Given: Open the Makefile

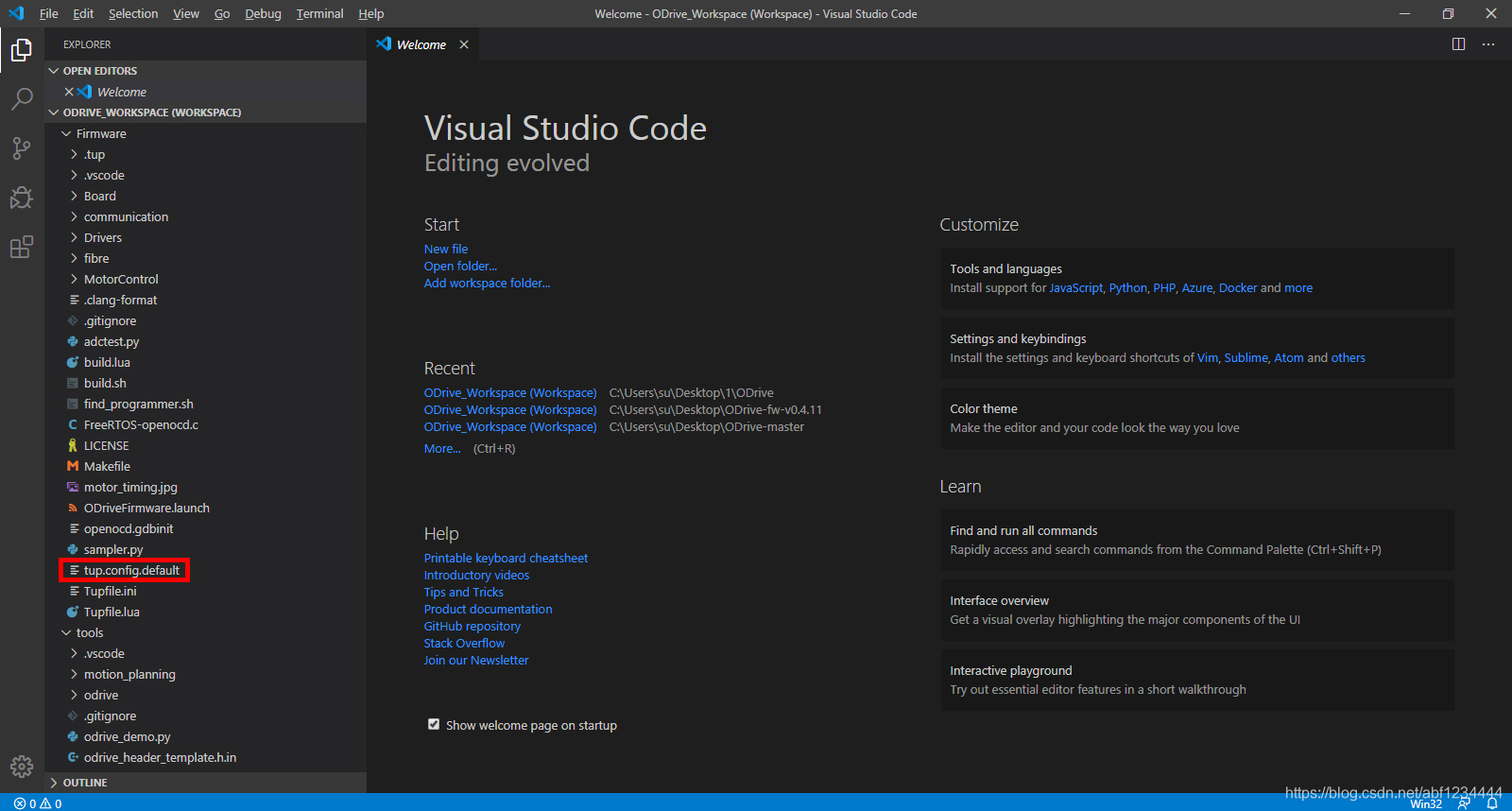Looking at the screenshot, I should click(107, 466).
